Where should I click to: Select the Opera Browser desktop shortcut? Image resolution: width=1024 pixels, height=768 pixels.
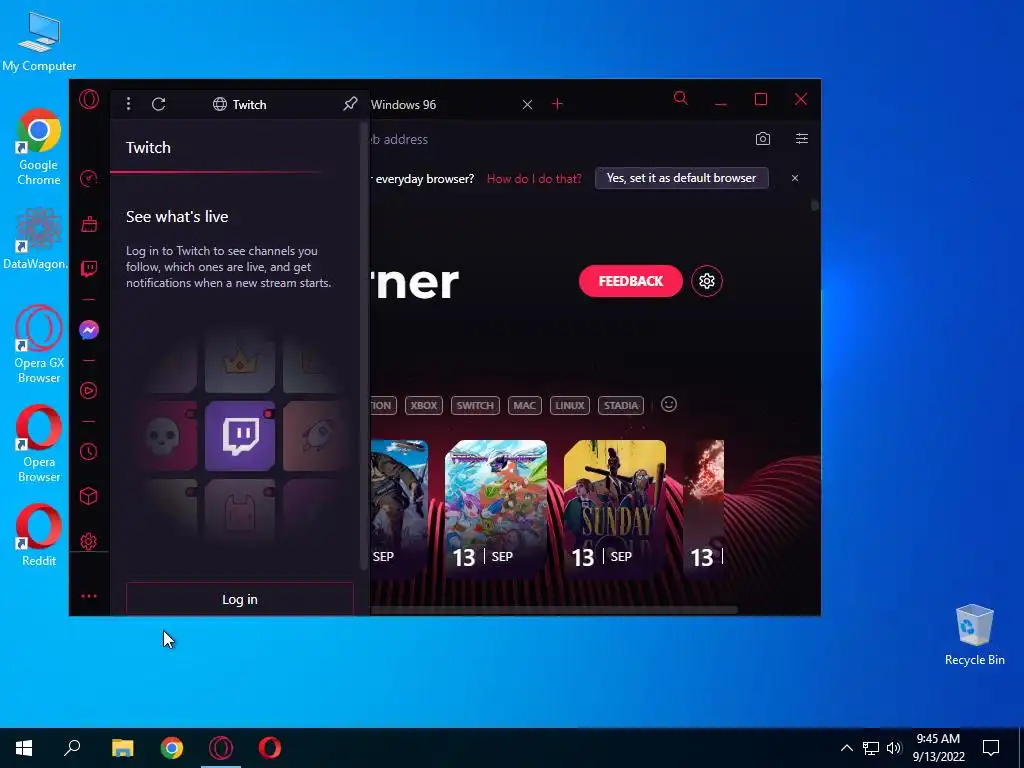click(39, 444)
